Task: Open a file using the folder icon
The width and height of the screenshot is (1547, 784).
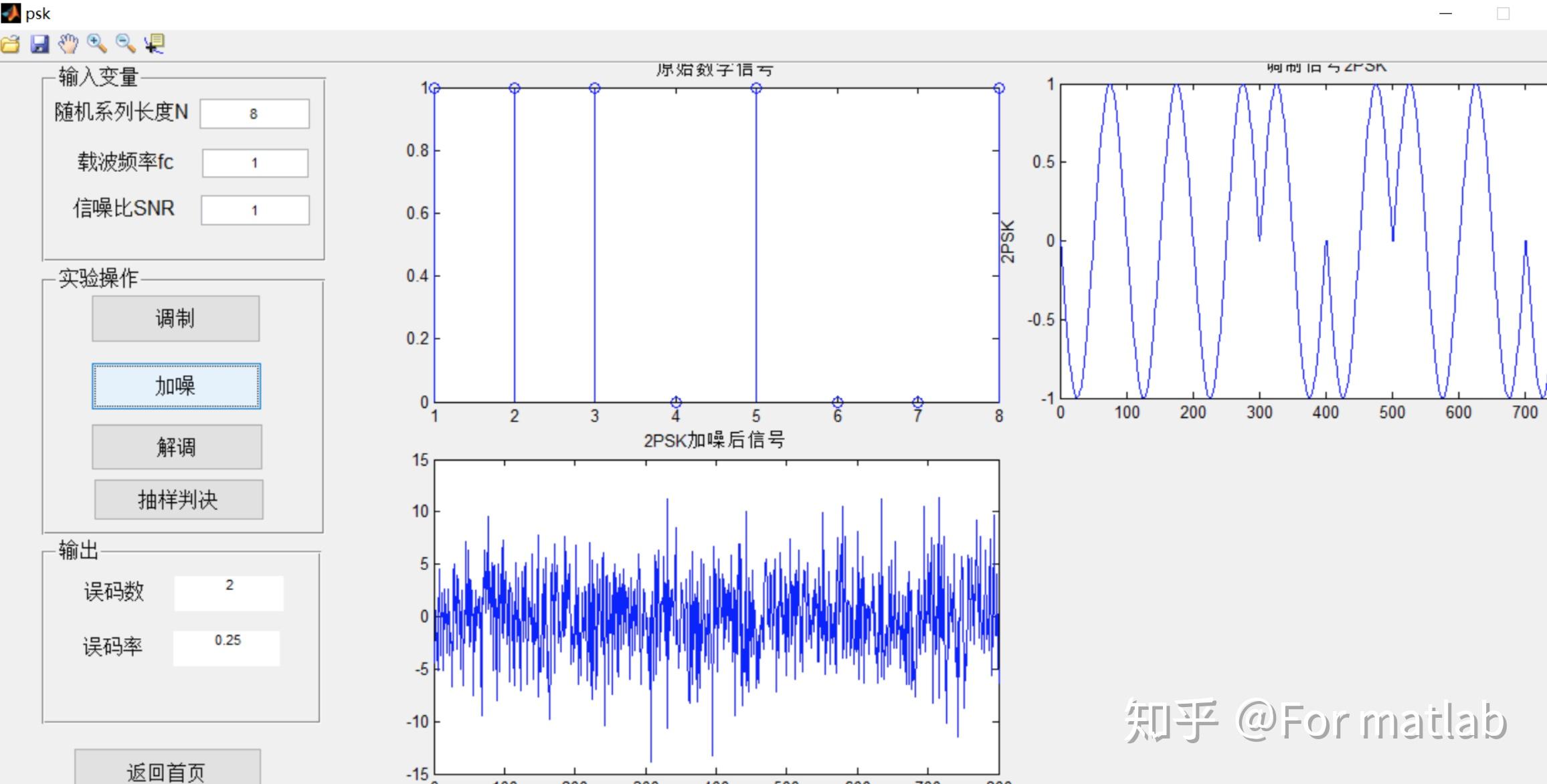Action: [x=10, y=43]
